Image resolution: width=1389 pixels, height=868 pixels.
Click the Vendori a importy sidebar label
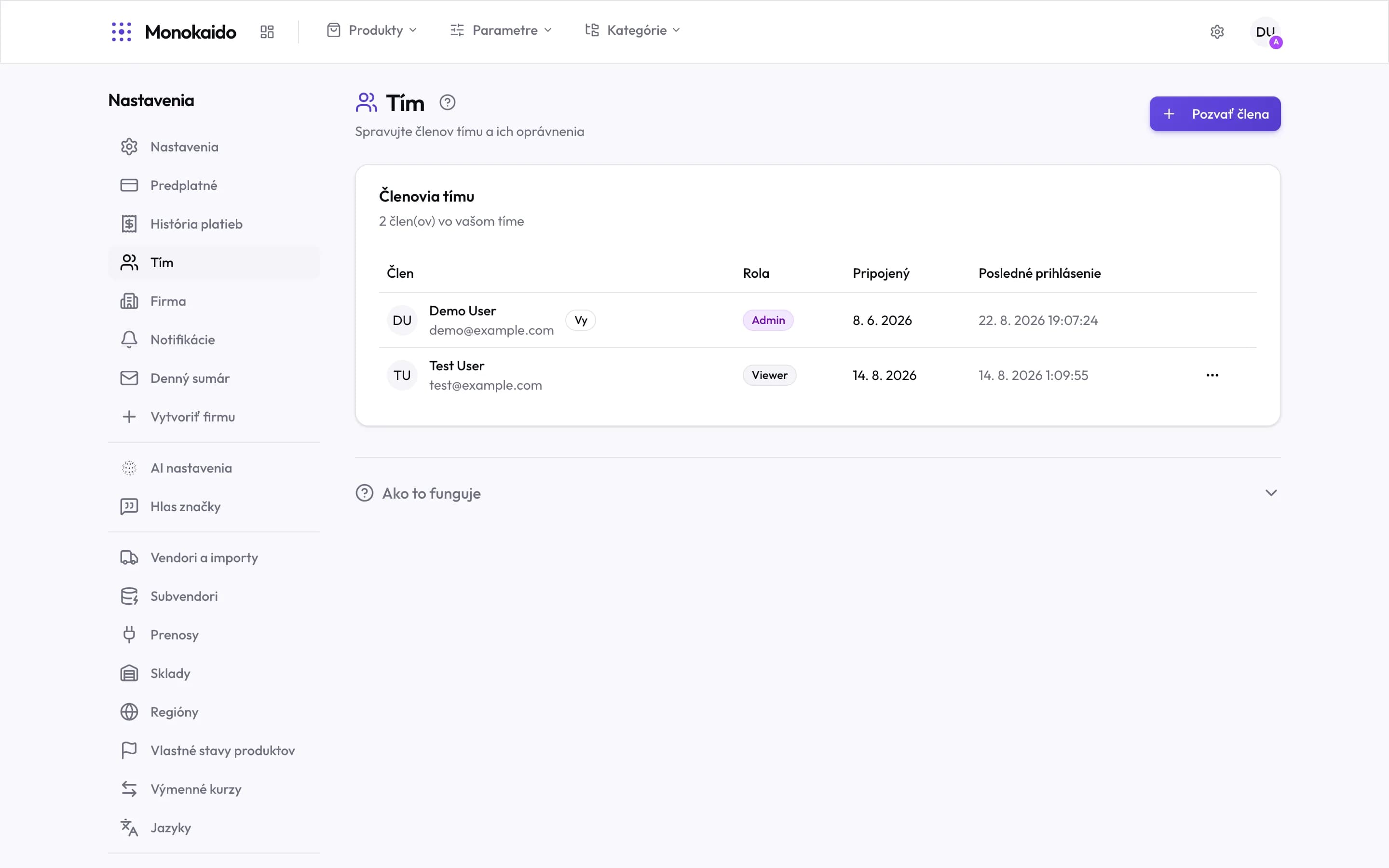204,558
